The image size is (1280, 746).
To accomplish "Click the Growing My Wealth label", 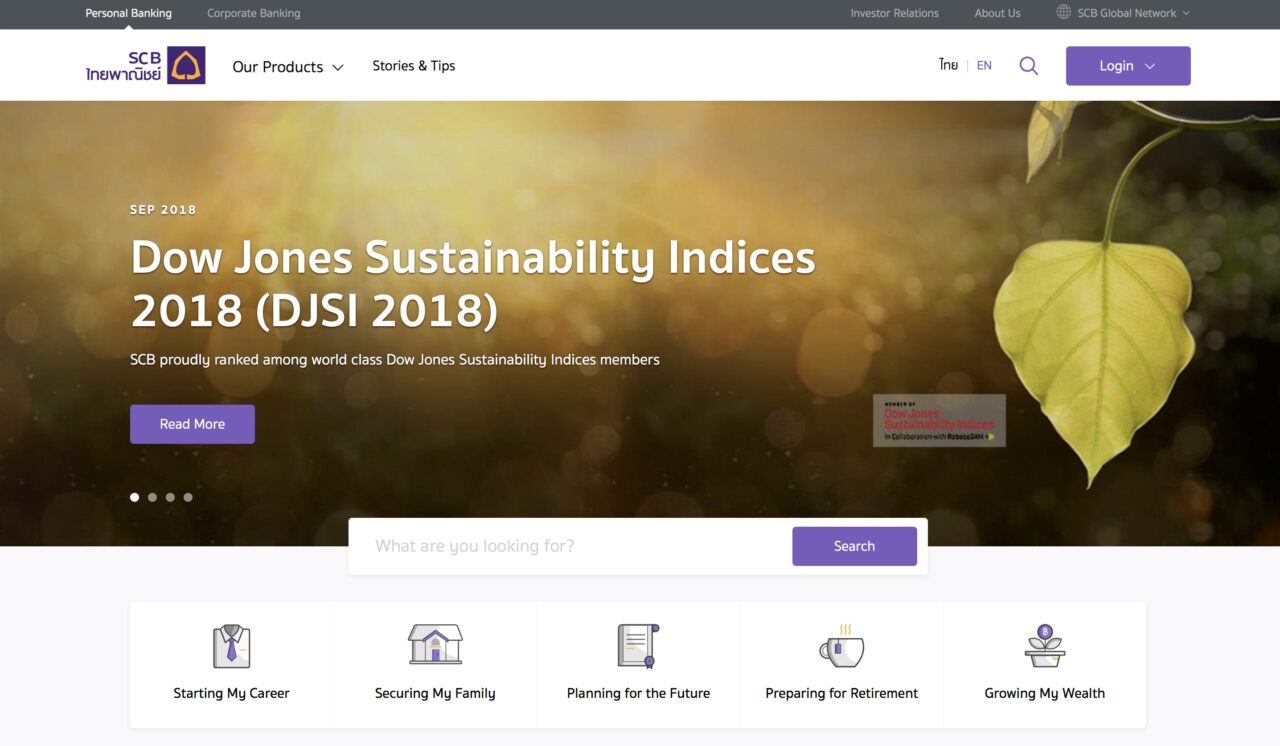I will coord(1045,693).
